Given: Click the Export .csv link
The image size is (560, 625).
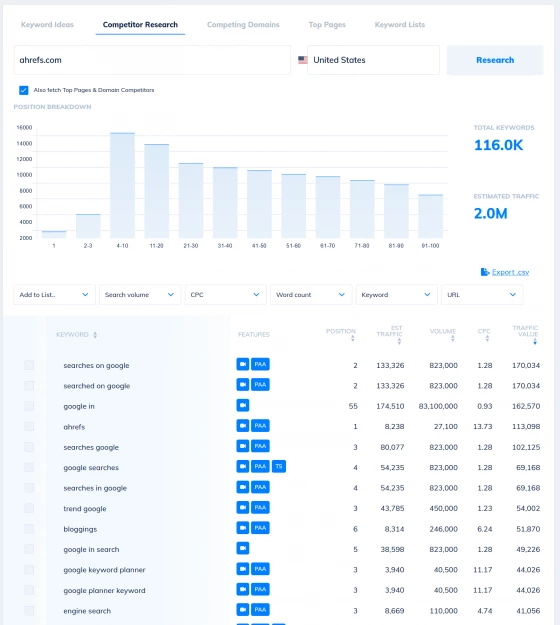Looking at the screenshot, I should tap(510, 272).
